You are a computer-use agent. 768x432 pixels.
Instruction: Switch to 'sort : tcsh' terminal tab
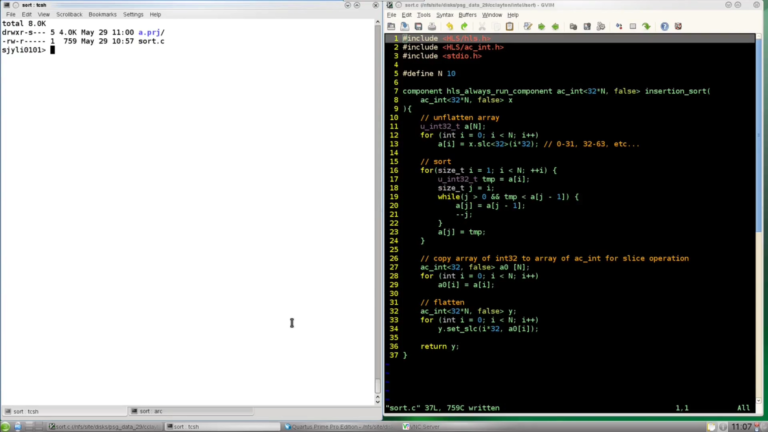point(64,411)
